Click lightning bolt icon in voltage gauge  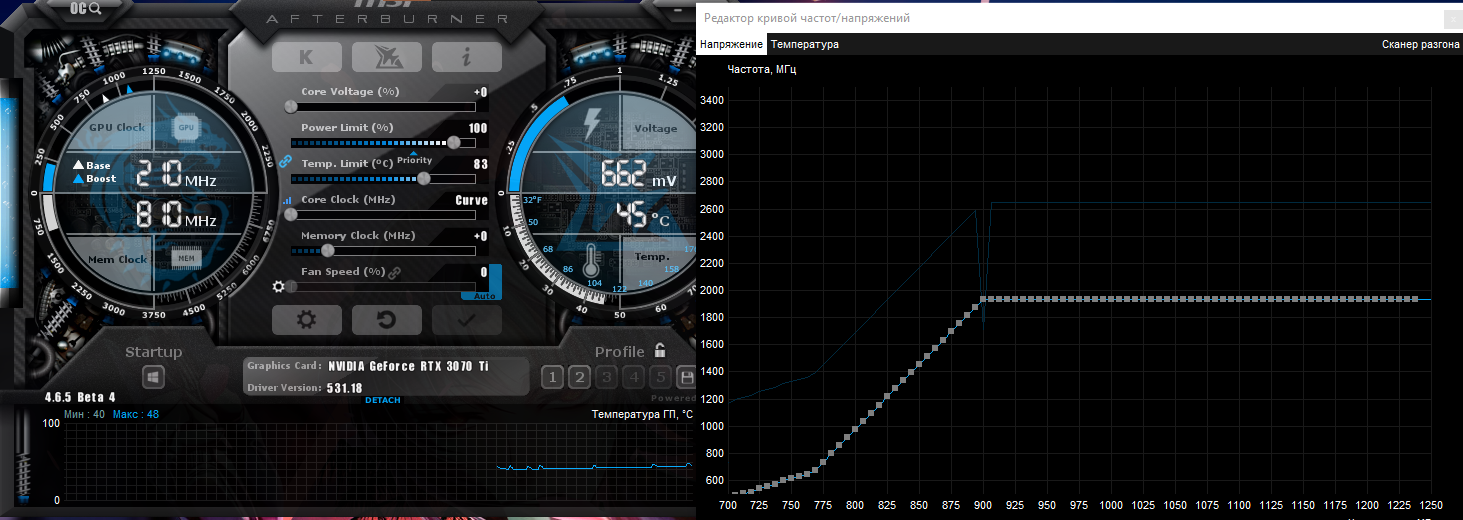click(592, 123)
